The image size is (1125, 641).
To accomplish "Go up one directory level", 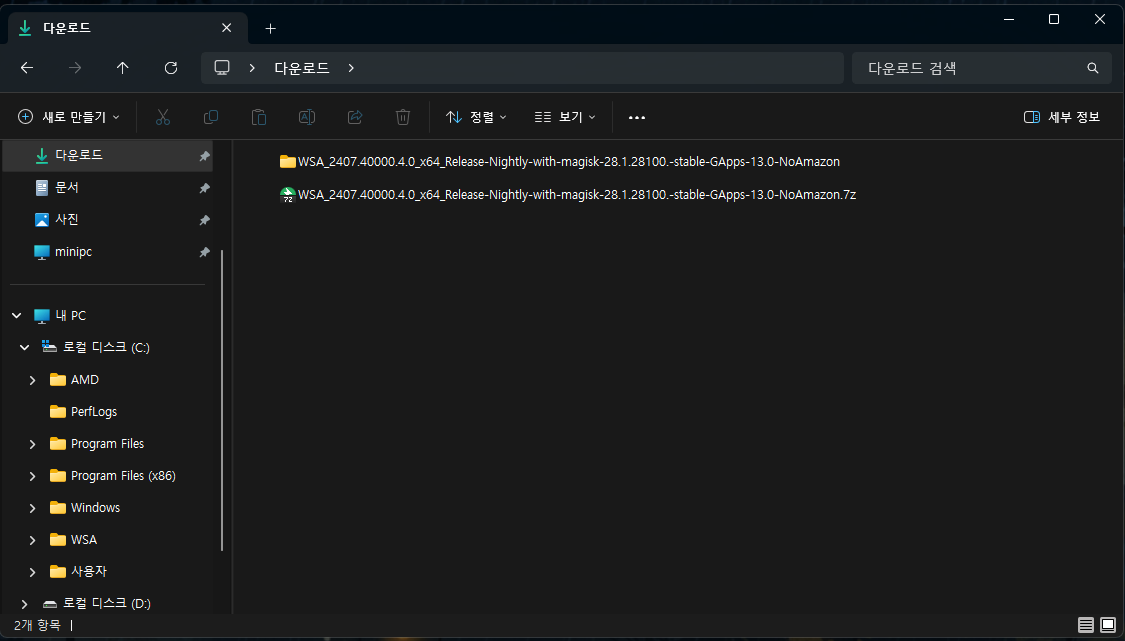I will pos(123,68).
